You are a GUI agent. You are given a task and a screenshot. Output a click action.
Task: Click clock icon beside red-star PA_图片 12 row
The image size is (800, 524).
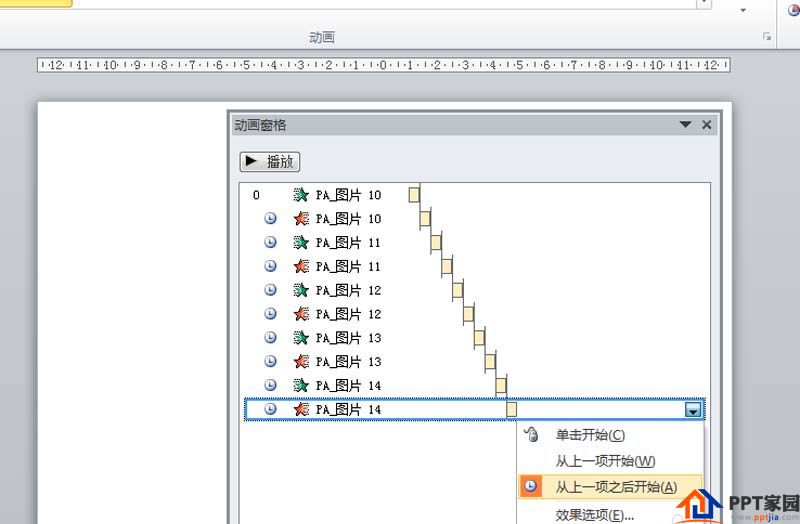click(x=270, y=314)
